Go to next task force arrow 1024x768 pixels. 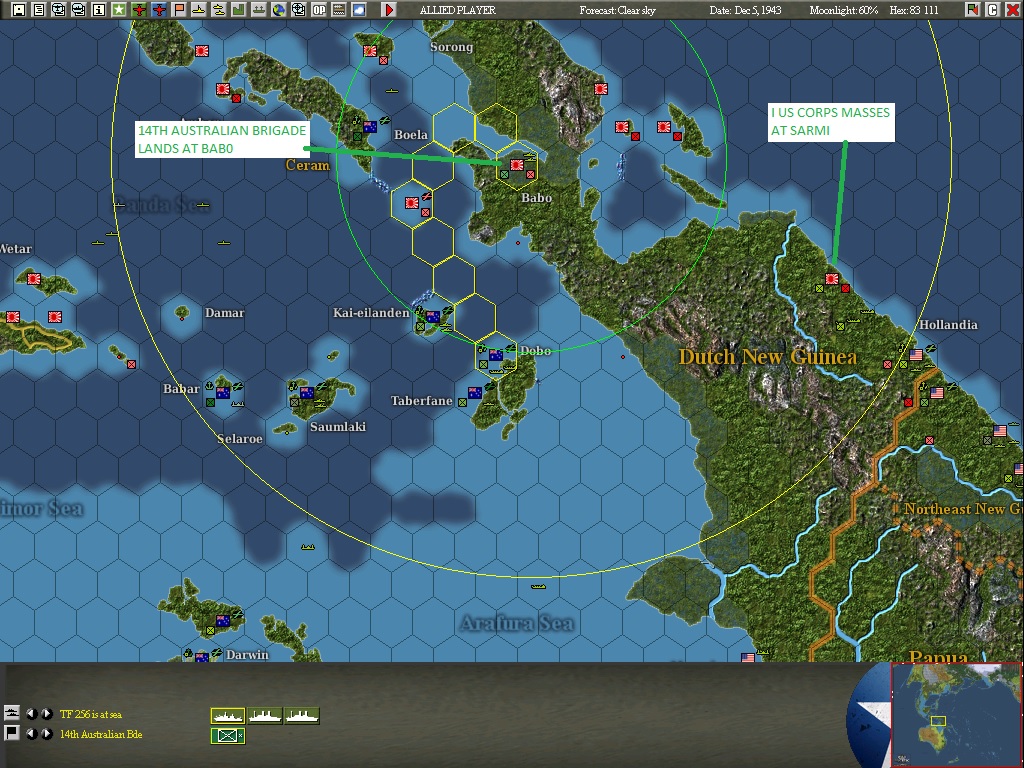click(47, 714)
